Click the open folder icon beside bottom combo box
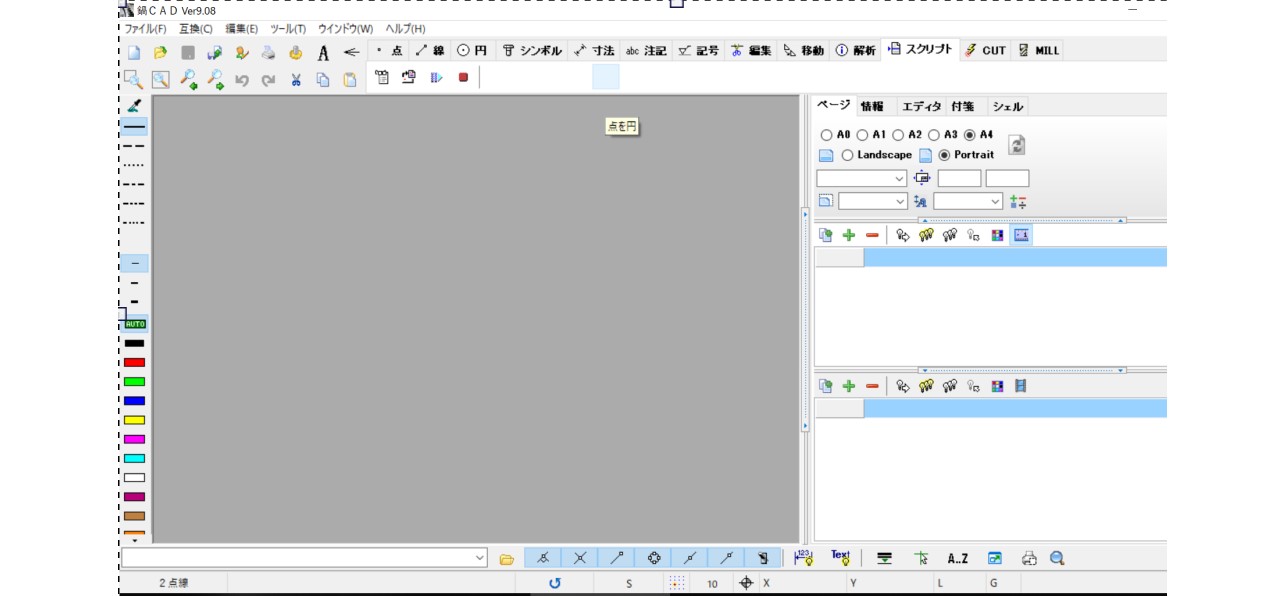The image size is (1284, 596). 507,559
